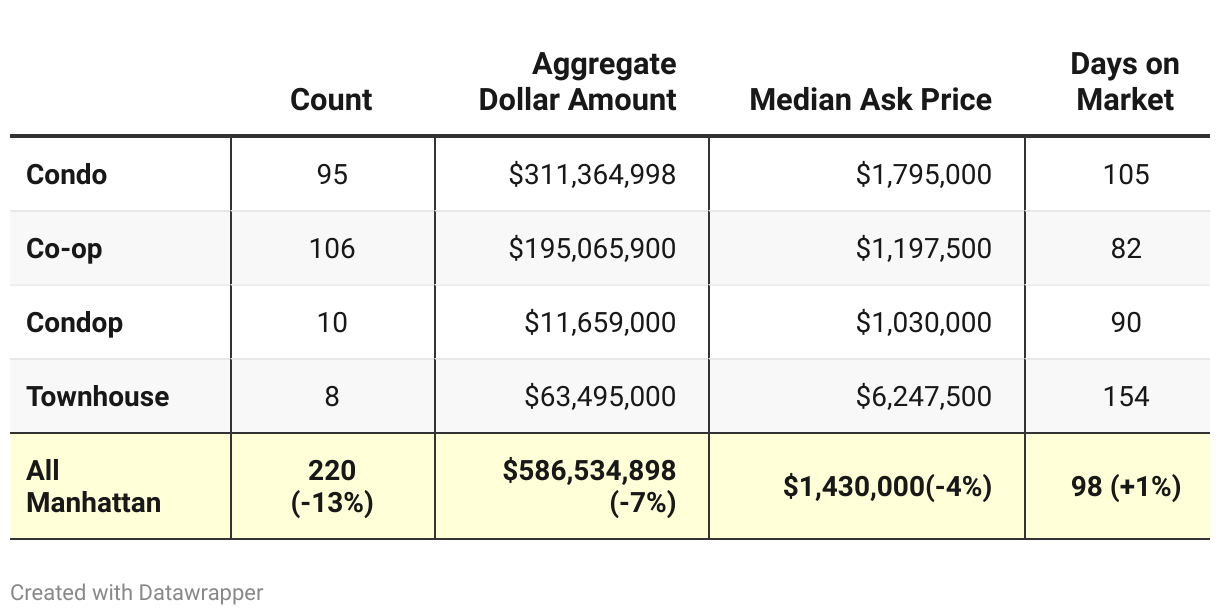Click the Condop $11,659,000 cell
The width and height of the screenshot is (1220, 616).
600,322
